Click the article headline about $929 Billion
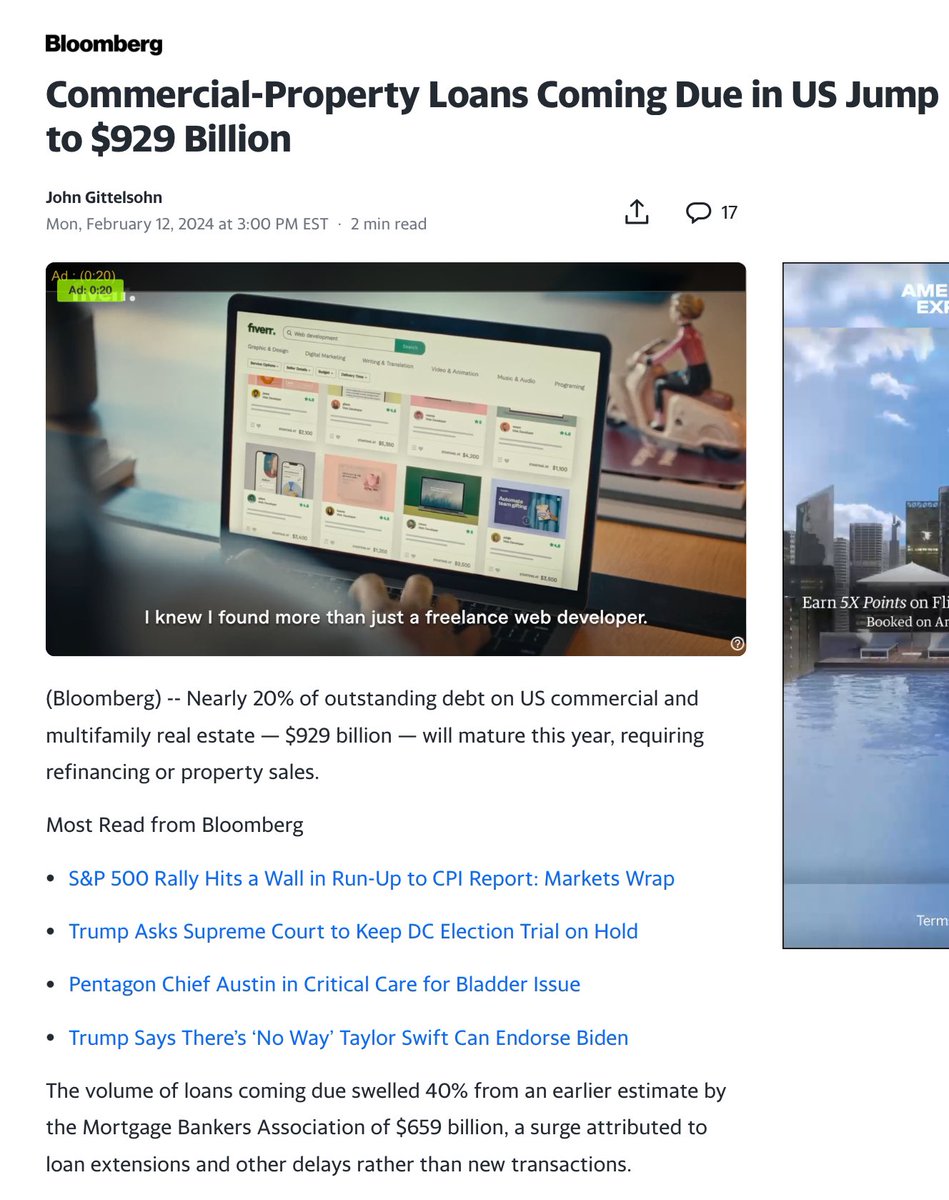Image resolution: width=949 pixels, height=1200 pixels. [492, 117]
